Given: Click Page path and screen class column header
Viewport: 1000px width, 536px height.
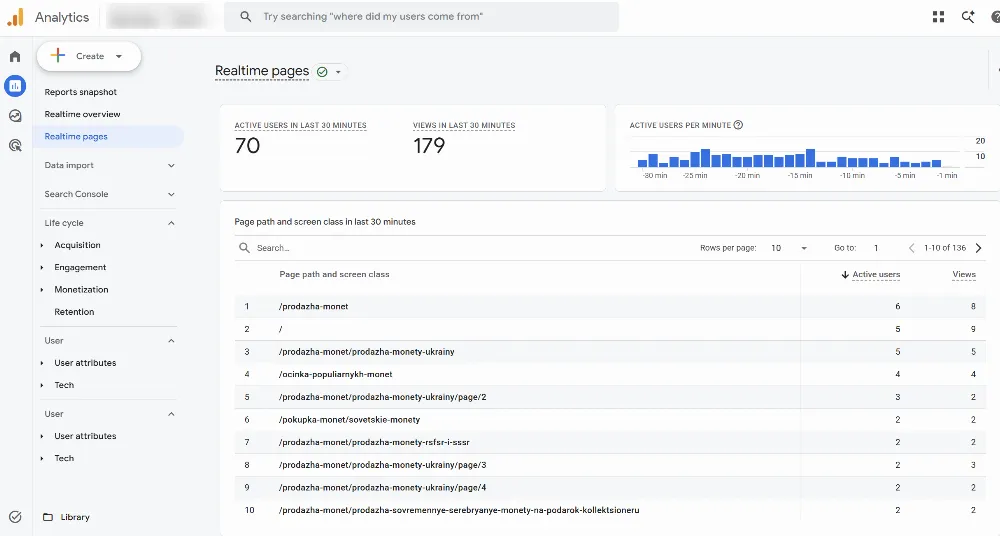Looking at the screenshot, I should tap(334, 274).
